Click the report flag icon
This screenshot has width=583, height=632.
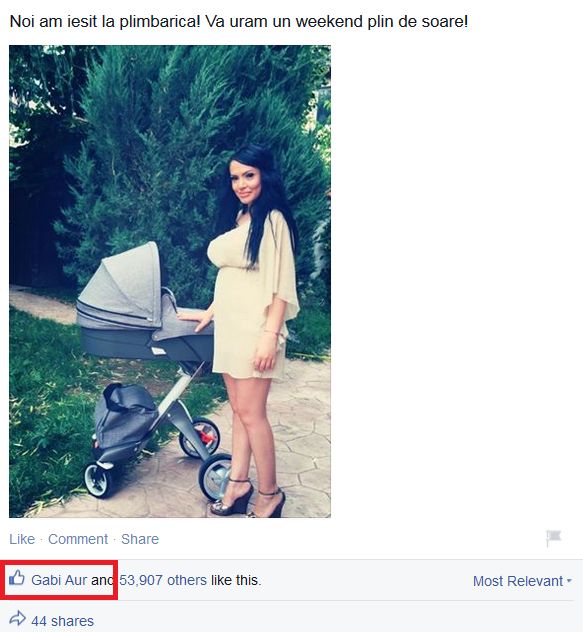click(554, 538)
